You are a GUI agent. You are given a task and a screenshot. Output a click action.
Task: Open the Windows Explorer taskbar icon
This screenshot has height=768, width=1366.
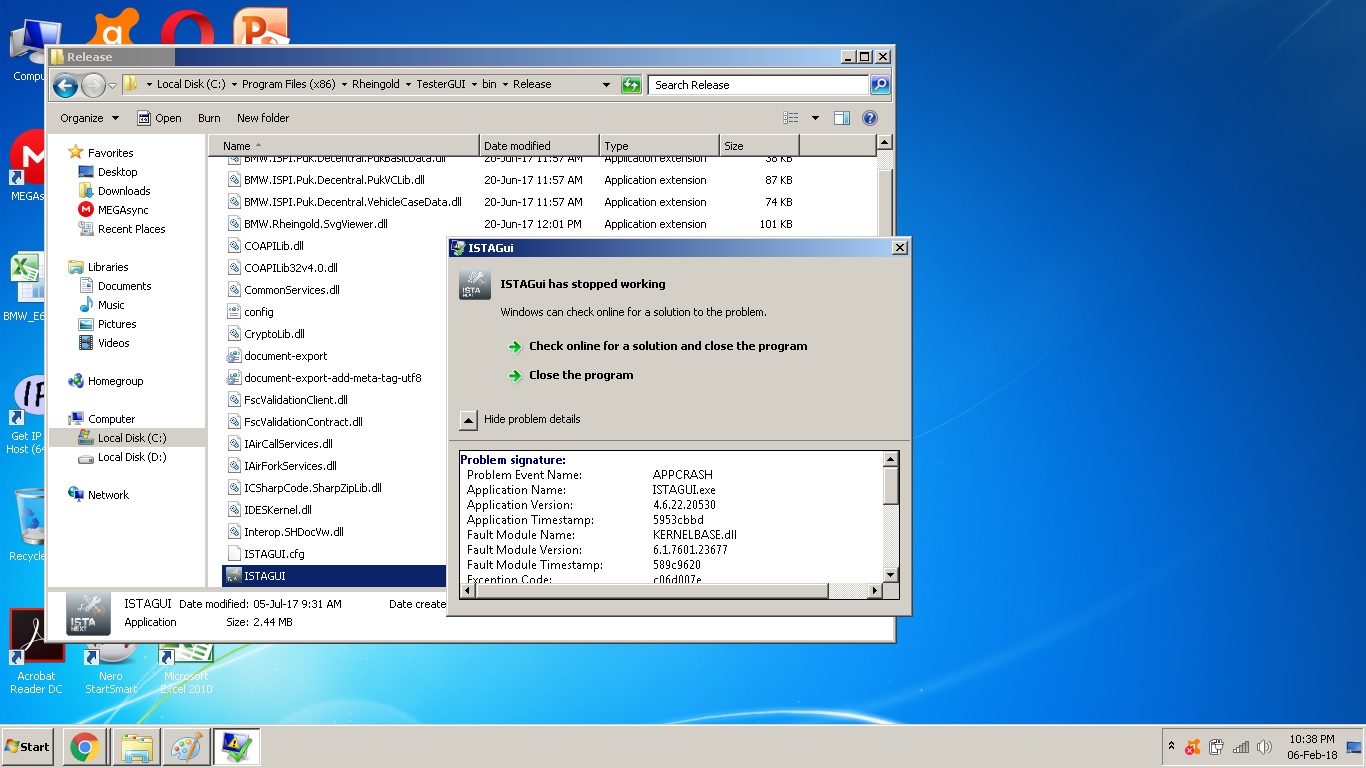point(135,747)
